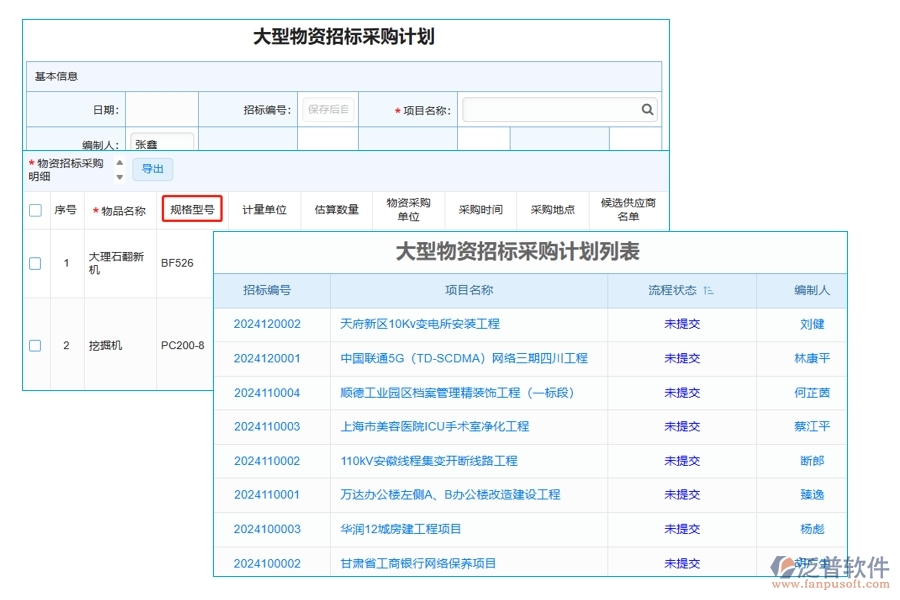Click the 日期 date input field
Screen dimensions: 900x600
[x=163, y=110]
